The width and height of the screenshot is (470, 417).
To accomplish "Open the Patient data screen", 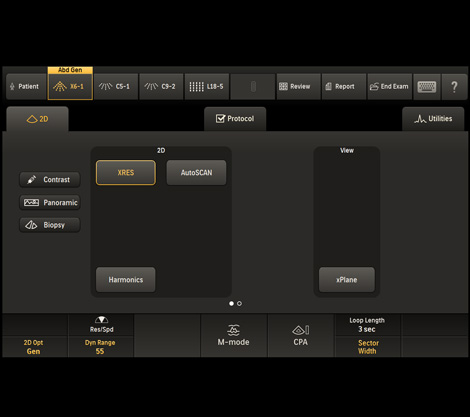I will 26,86.
